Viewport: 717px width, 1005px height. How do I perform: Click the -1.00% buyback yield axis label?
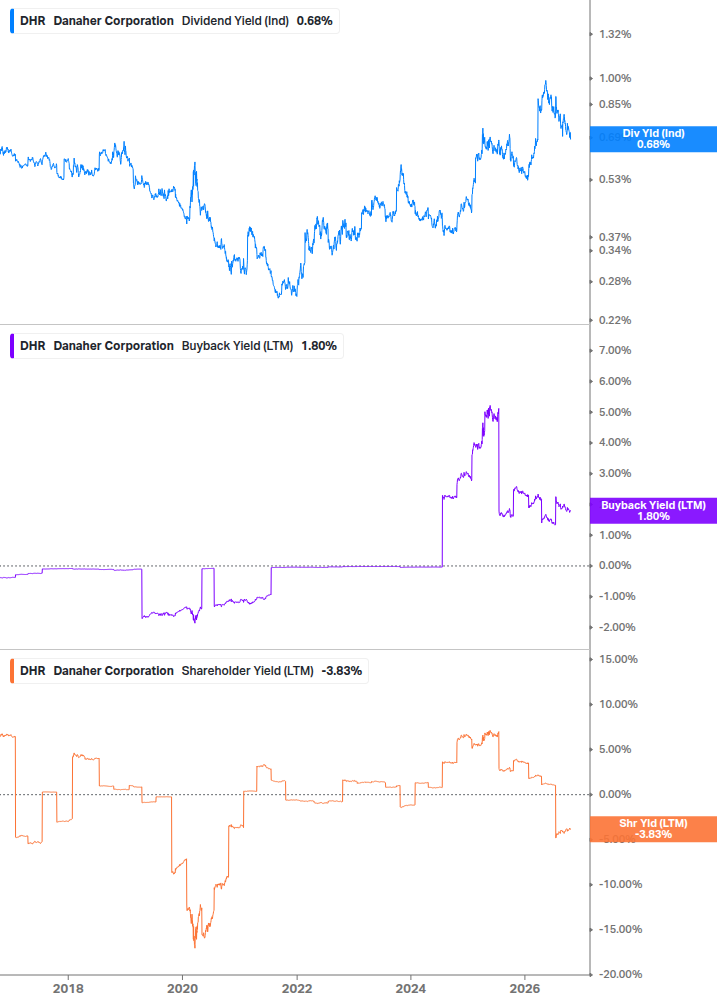(x=617, y=596)
